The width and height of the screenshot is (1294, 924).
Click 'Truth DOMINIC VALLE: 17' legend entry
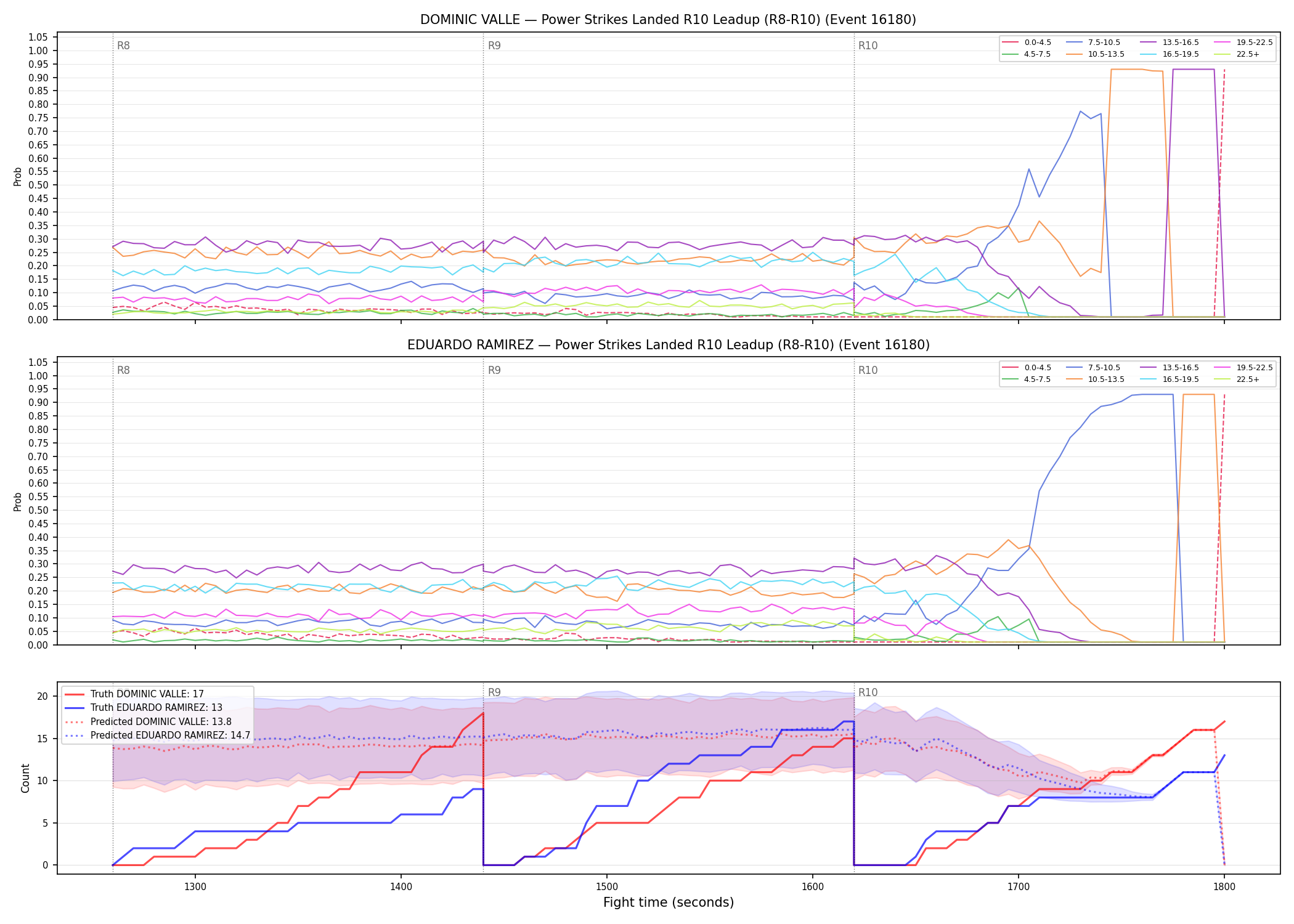(134, 694)
